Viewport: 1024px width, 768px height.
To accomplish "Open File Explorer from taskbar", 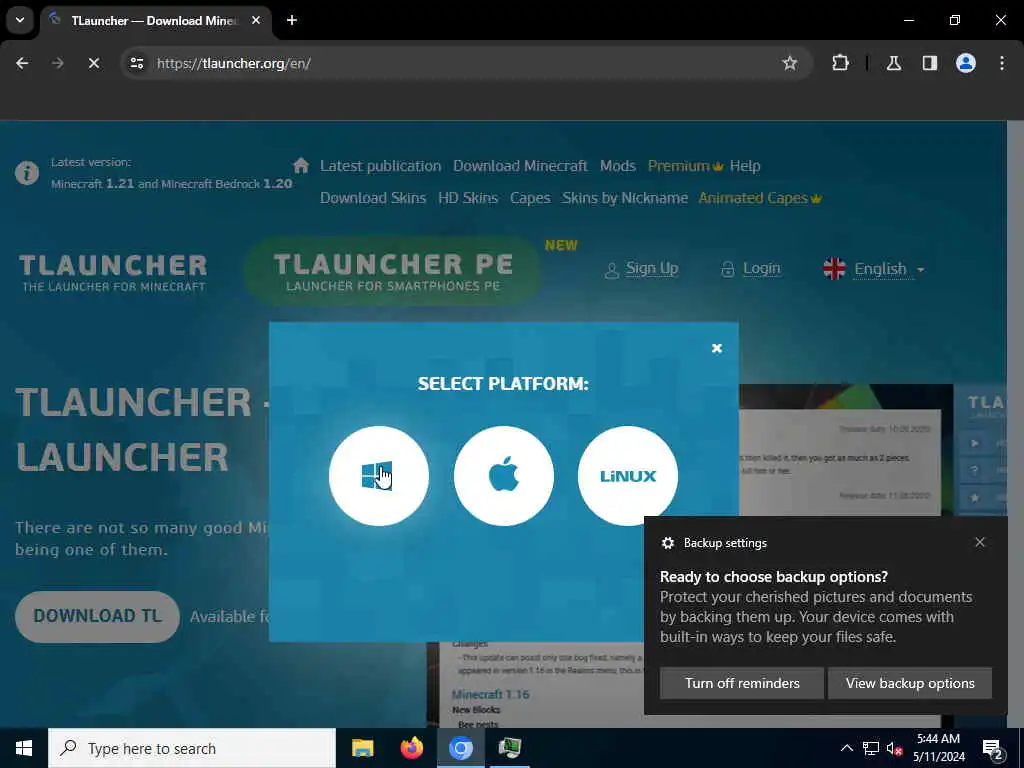I will [362, 748].
